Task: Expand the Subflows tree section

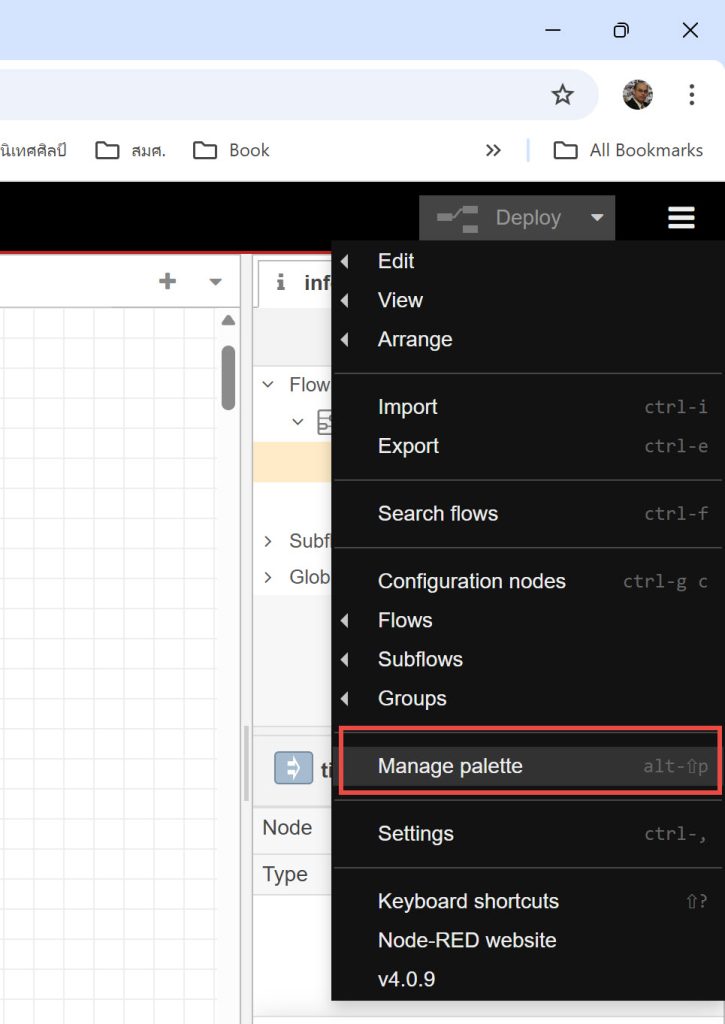Action: [x=268, y=541]
